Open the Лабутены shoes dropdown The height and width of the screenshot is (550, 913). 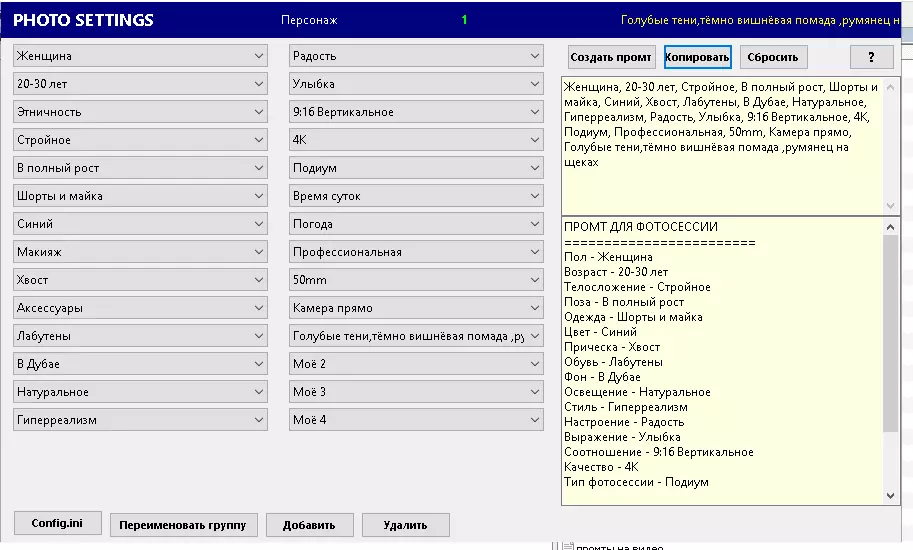click(140, 336)
